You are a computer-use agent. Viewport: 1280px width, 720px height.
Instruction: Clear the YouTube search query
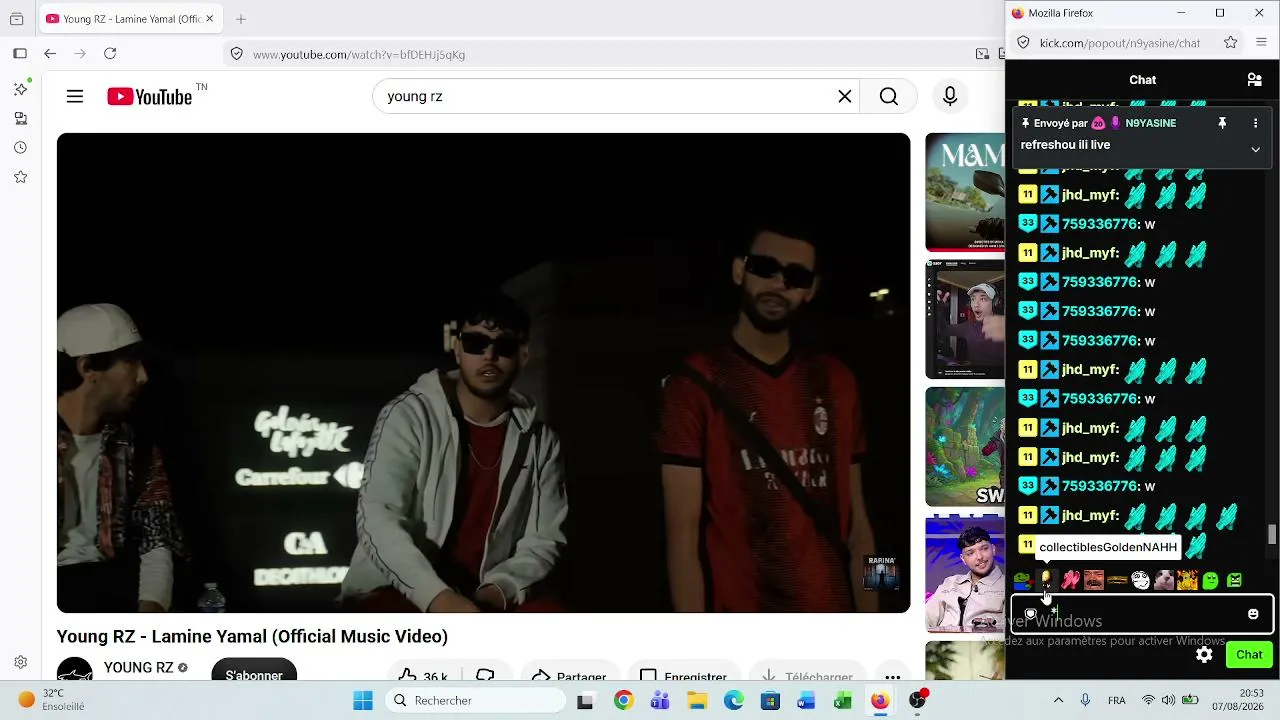point(845,96)
